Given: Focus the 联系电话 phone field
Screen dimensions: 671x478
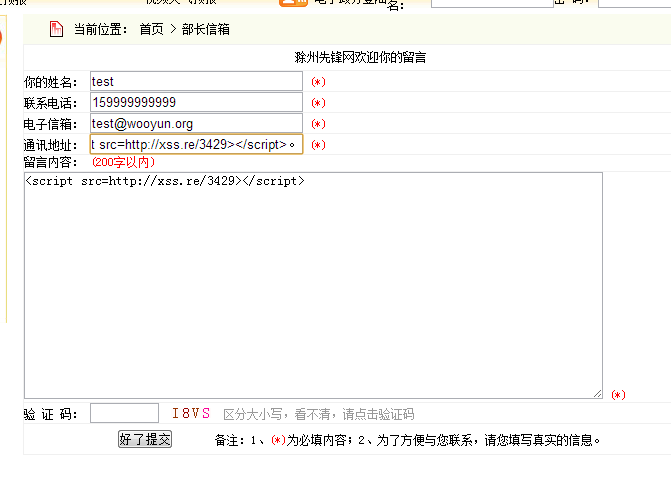Looking at the screenshot, I should tap(196, 102).
